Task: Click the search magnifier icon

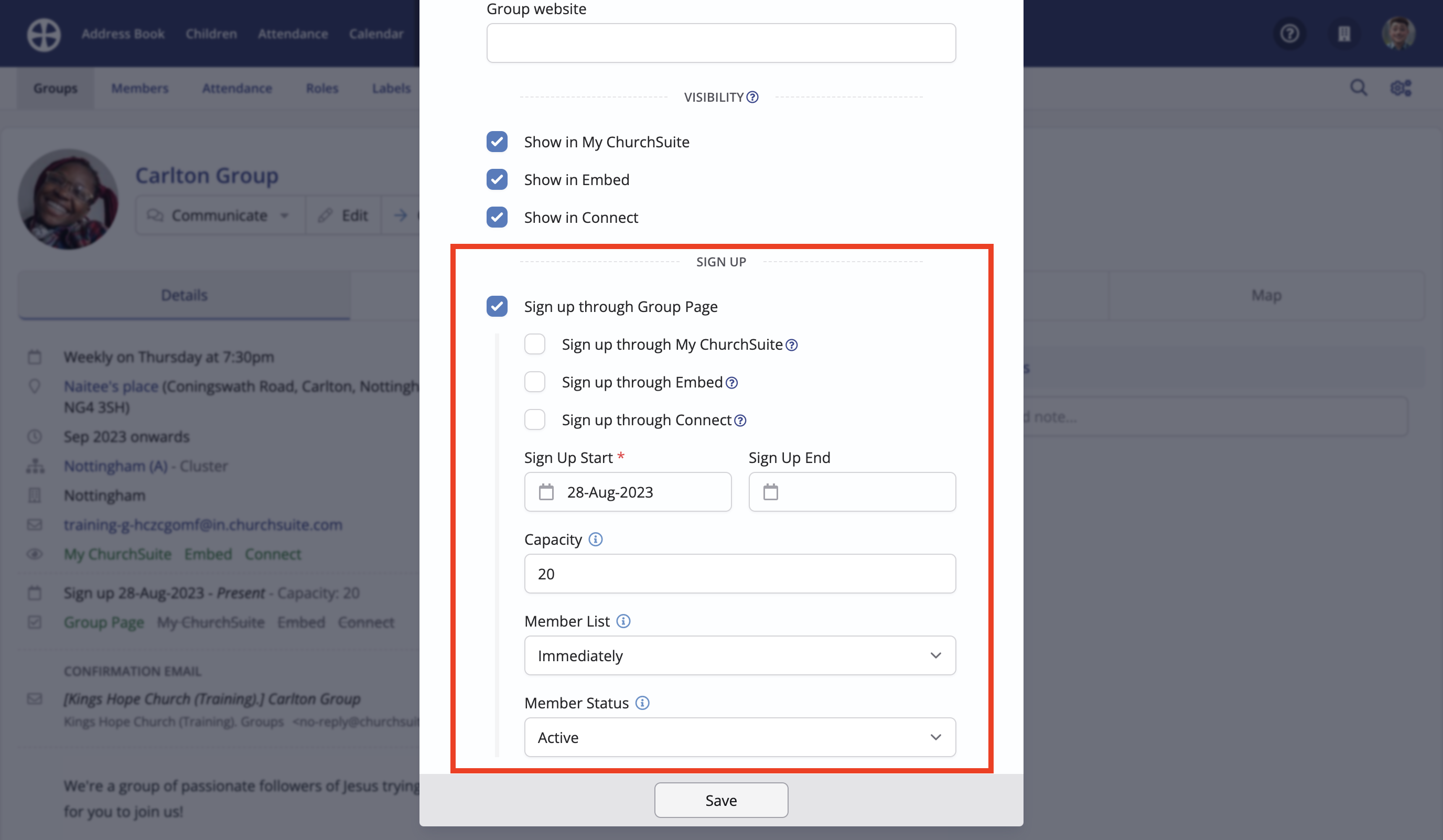Action: (x=1358, y=88)
